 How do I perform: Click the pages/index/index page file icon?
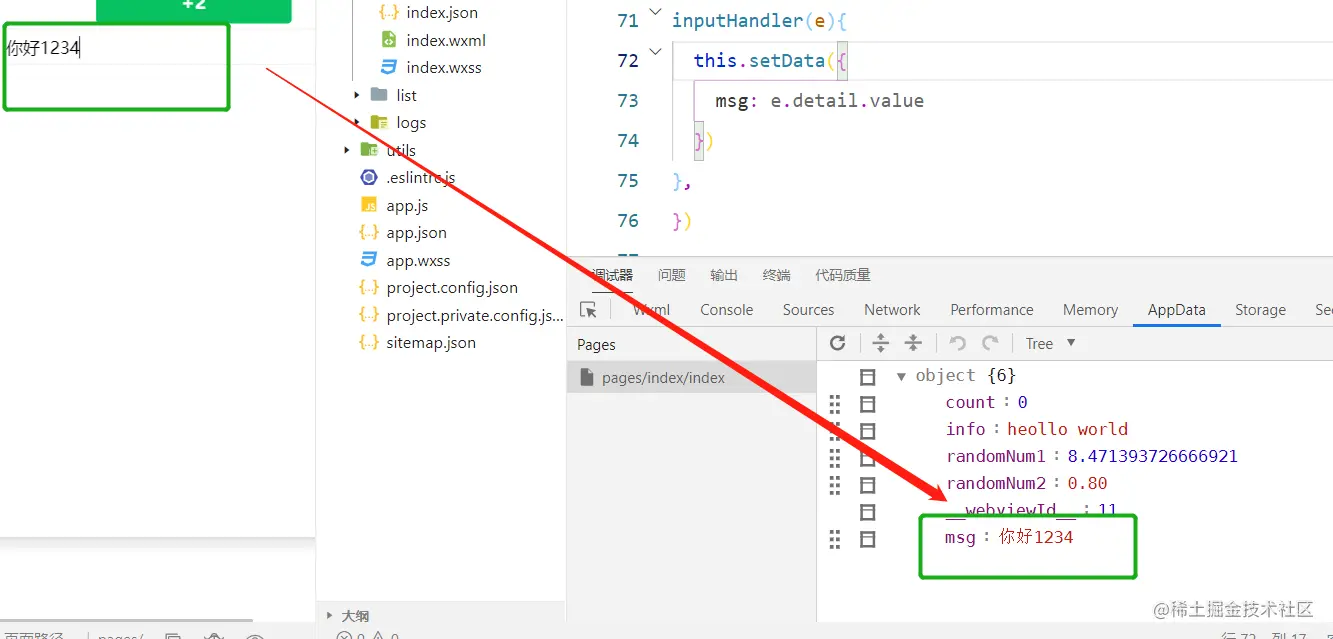pyautogui.click(x=585, y=378)
